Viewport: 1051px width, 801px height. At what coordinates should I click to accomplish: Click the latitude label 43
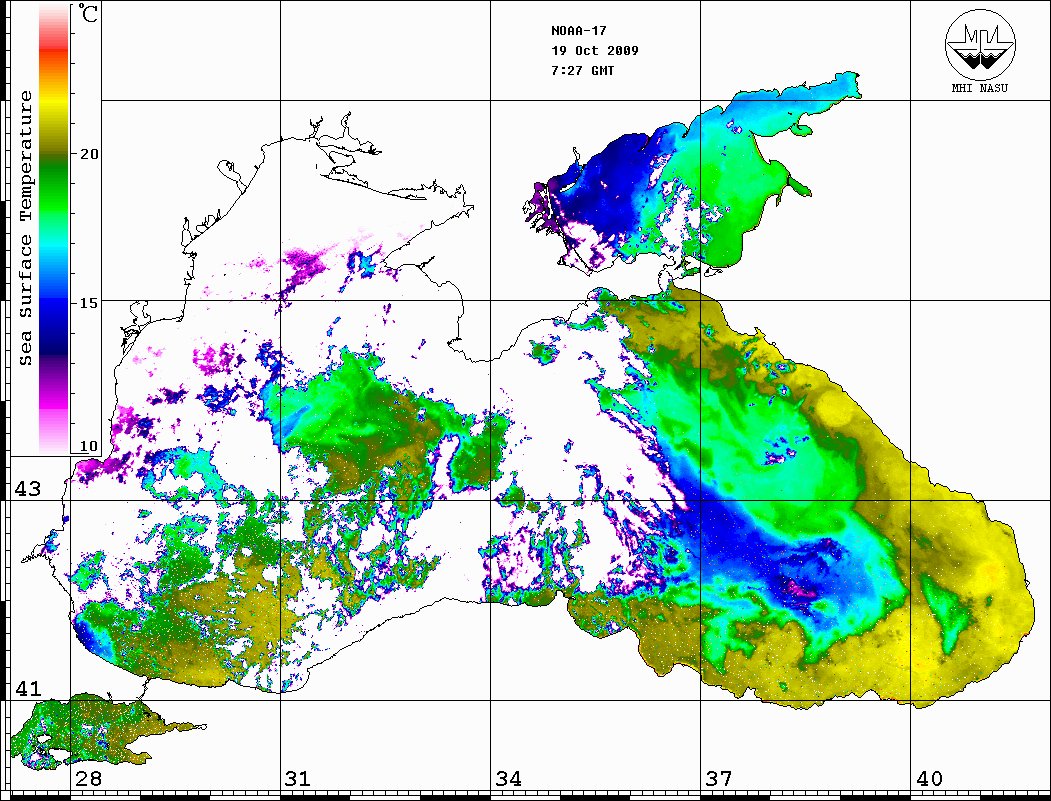(28, 489)
